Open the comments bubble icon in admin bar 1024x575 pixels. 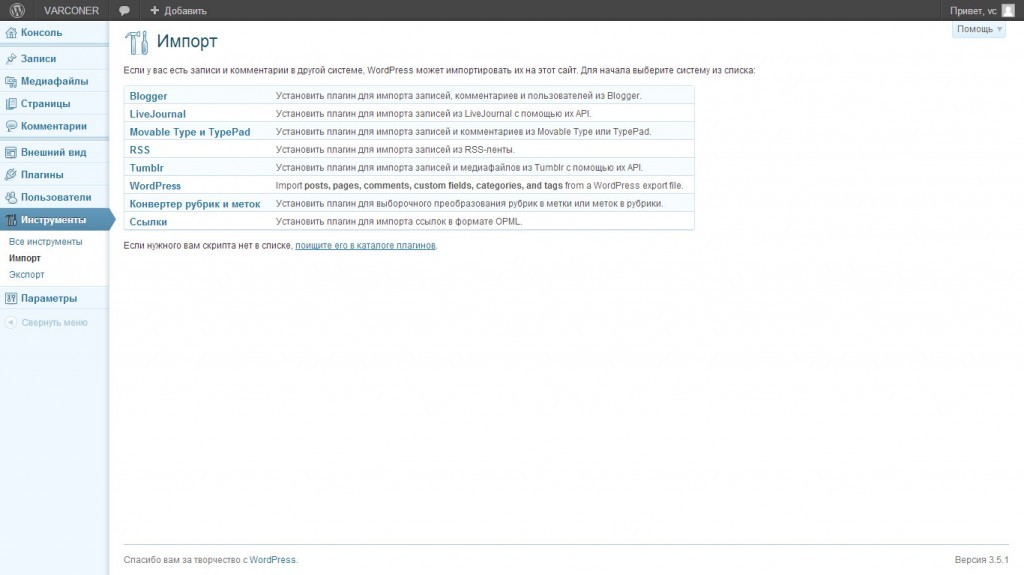click(x=124, y=10)
